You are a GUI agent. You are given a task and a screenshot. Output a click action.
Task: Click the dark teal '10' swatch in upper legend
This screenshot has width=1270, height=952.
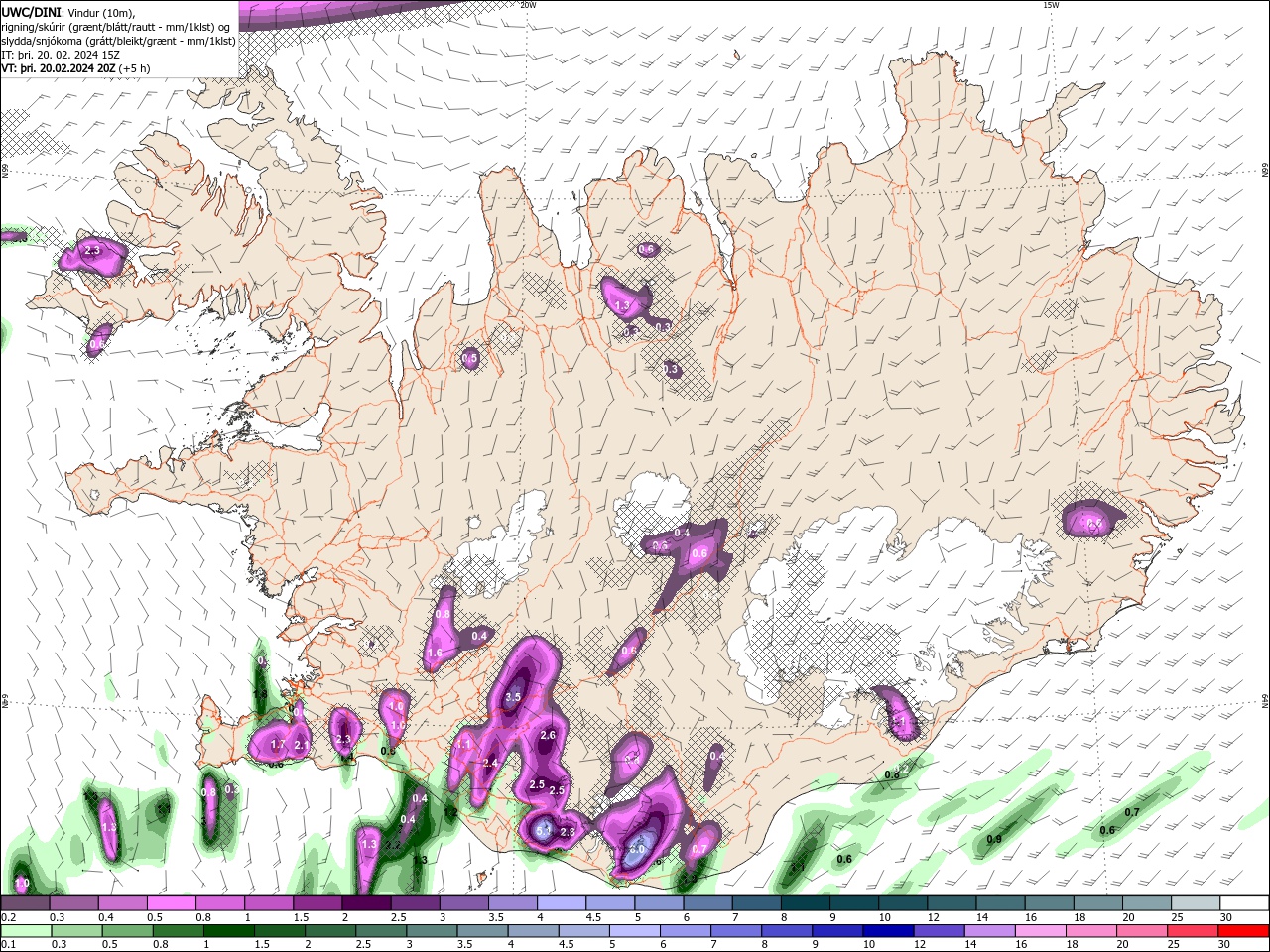point(903,903)
